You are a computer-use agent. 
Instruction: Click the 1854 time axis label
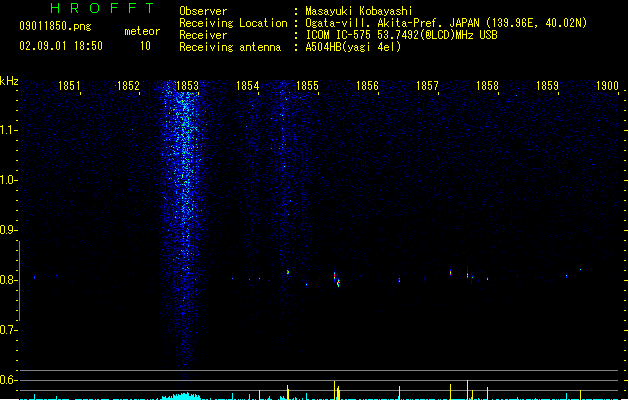click(x=248, y=86)
